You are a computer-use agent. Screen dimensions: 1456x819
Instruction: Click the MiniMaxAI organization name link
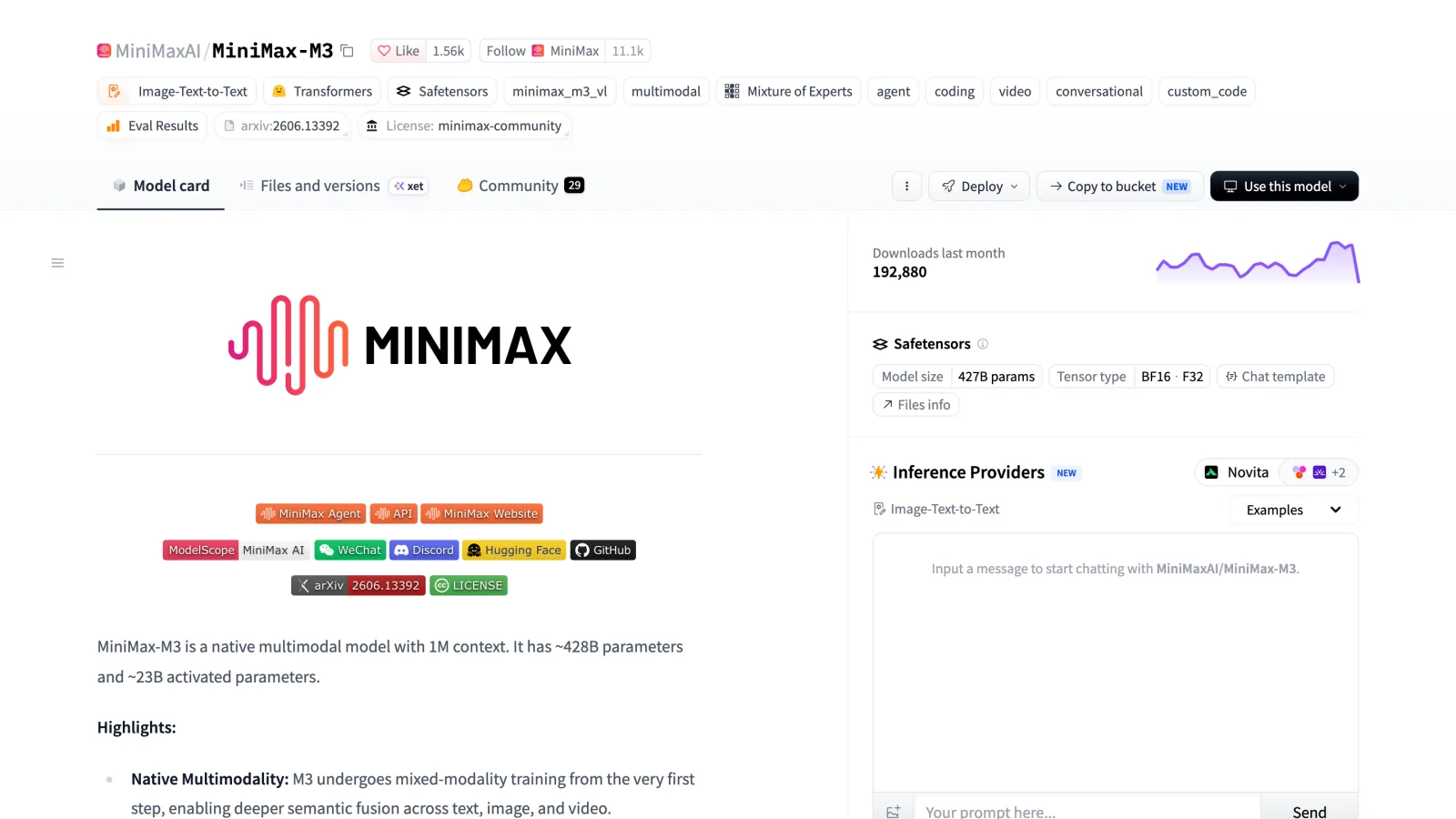(x=157, y=51)
